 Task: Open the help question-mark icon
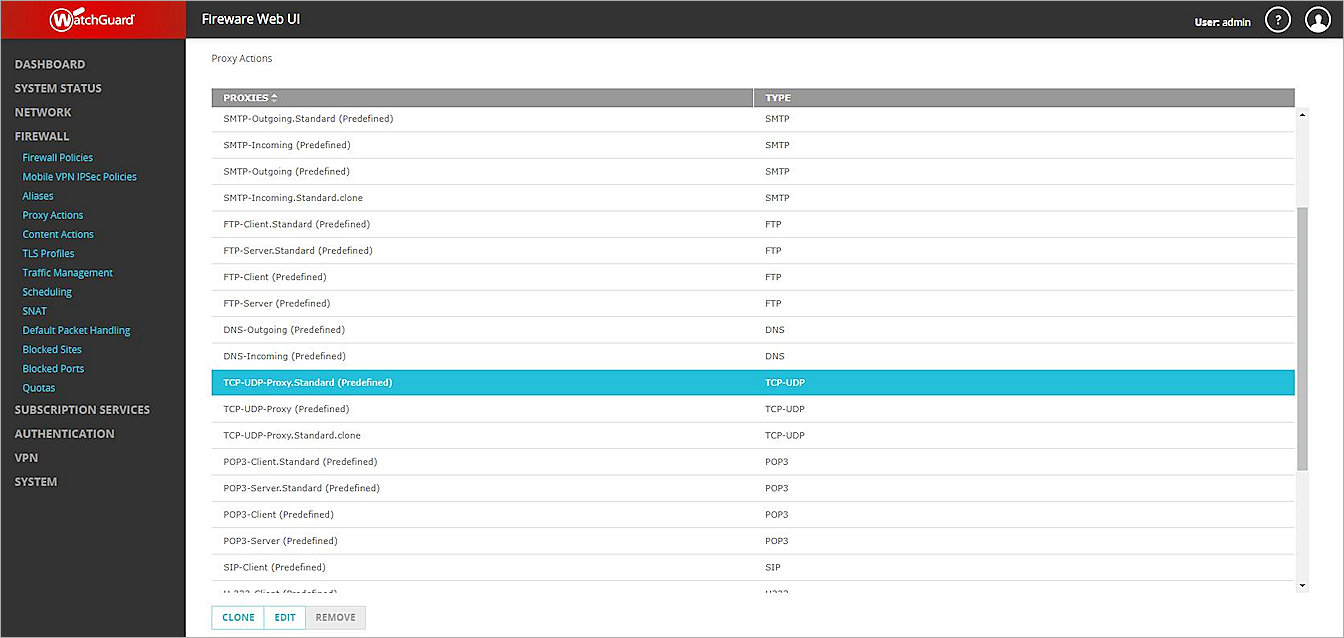coord(1277,19)
